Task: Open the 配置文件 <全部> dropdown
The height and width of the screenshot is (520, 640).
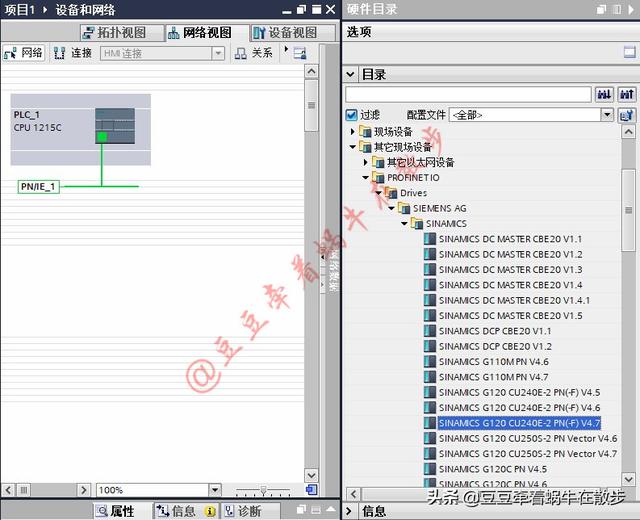Action: pos(607,115)
